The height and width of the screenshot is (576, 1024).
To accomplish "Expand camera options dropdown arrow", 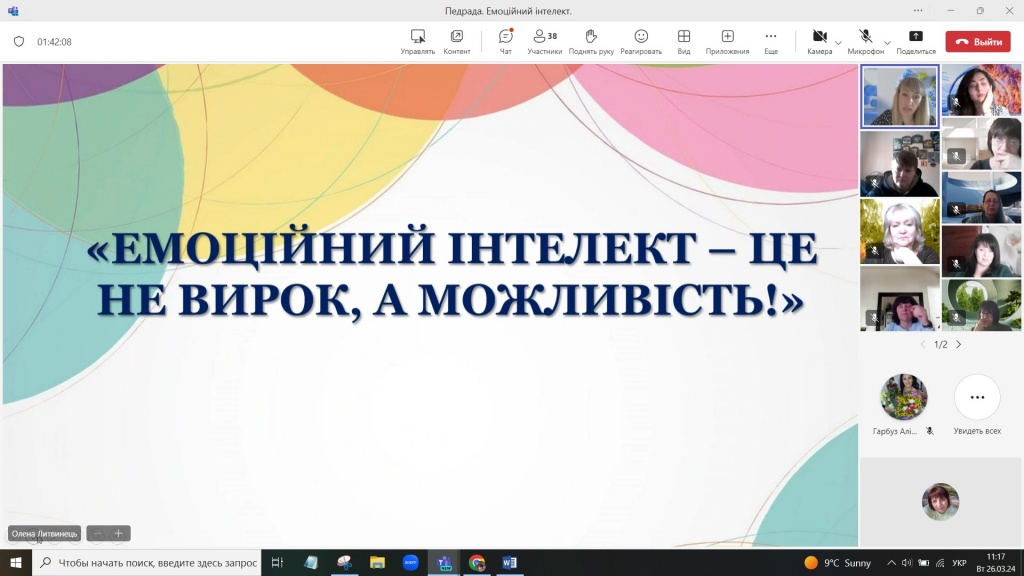I will (x=839, y=43).
